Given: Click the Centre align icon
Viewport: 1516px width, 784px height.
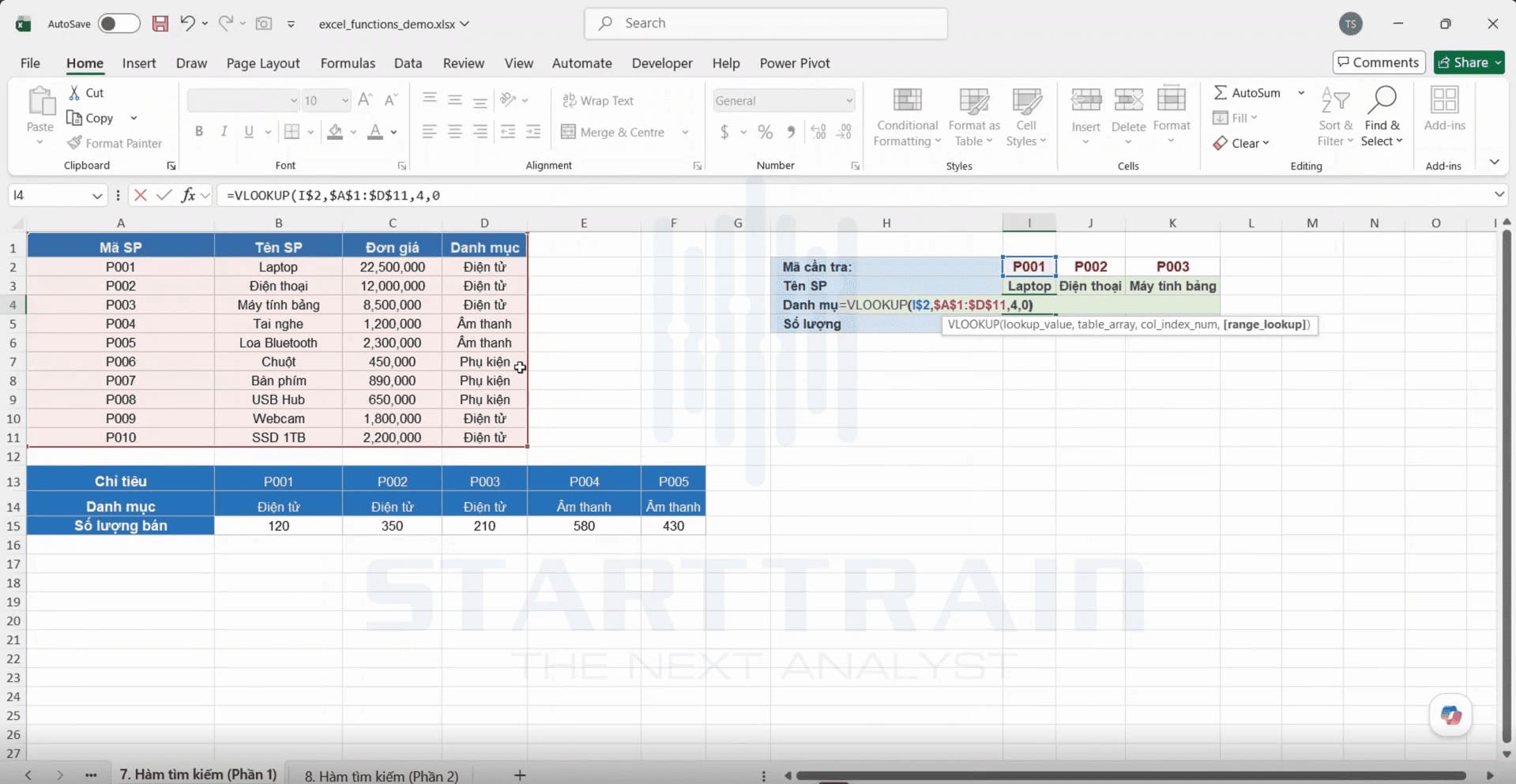Looking at the screenshot, I should [x=455, y=132].
